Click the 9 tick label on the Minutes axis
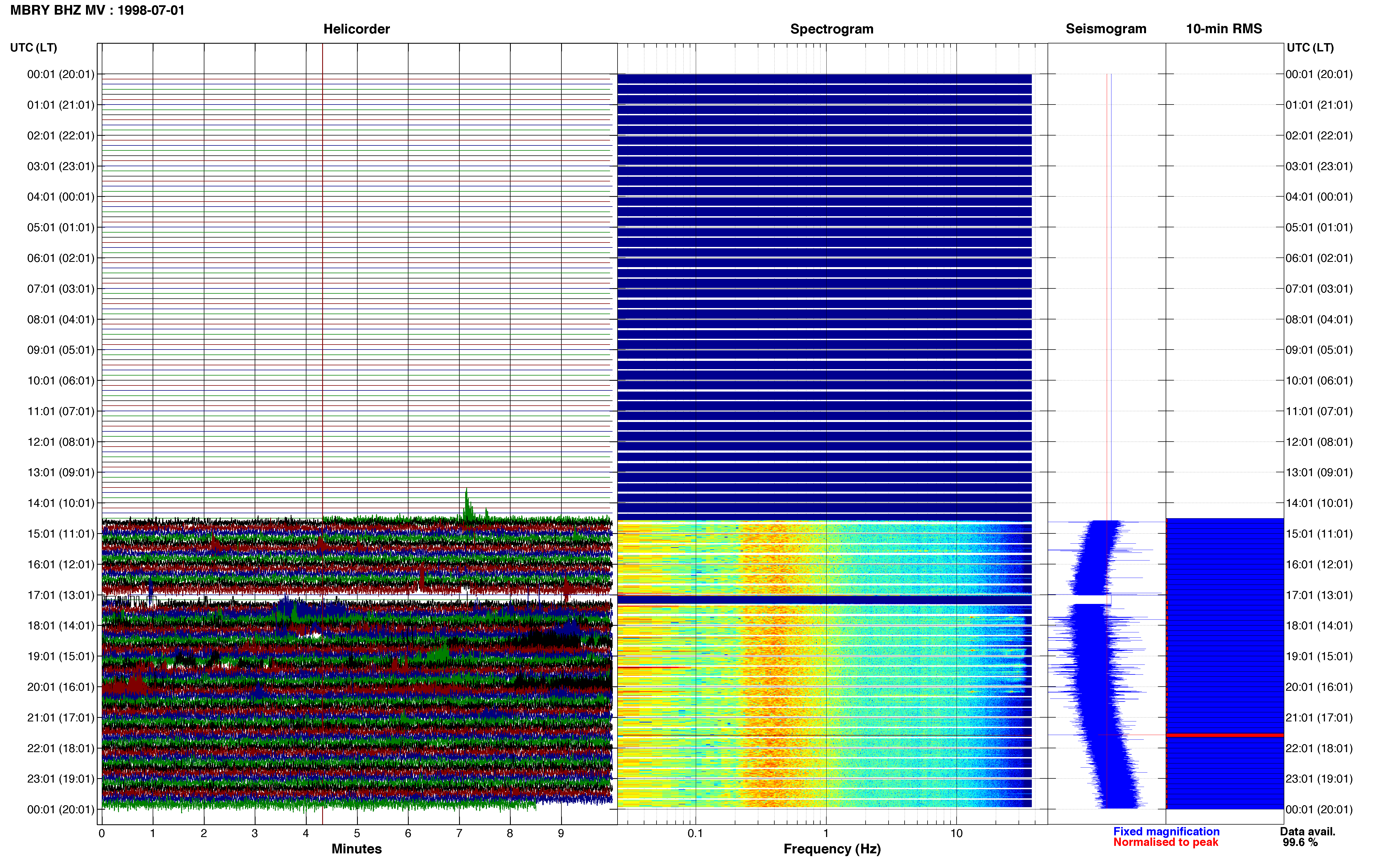 coord(561,833)
